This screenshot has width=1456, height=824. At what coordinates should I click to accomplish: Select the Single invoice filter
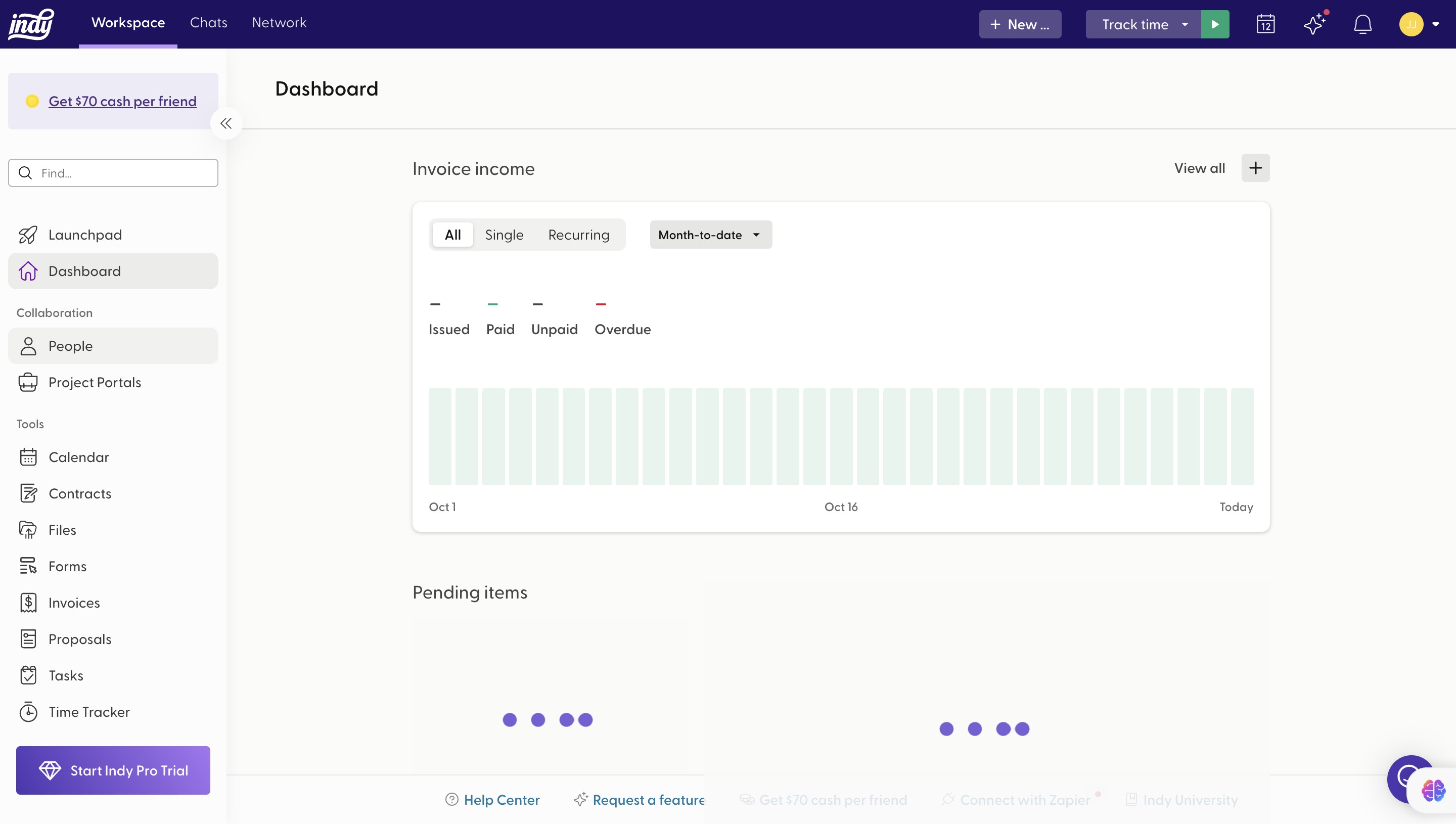click(x=504, y=235)
